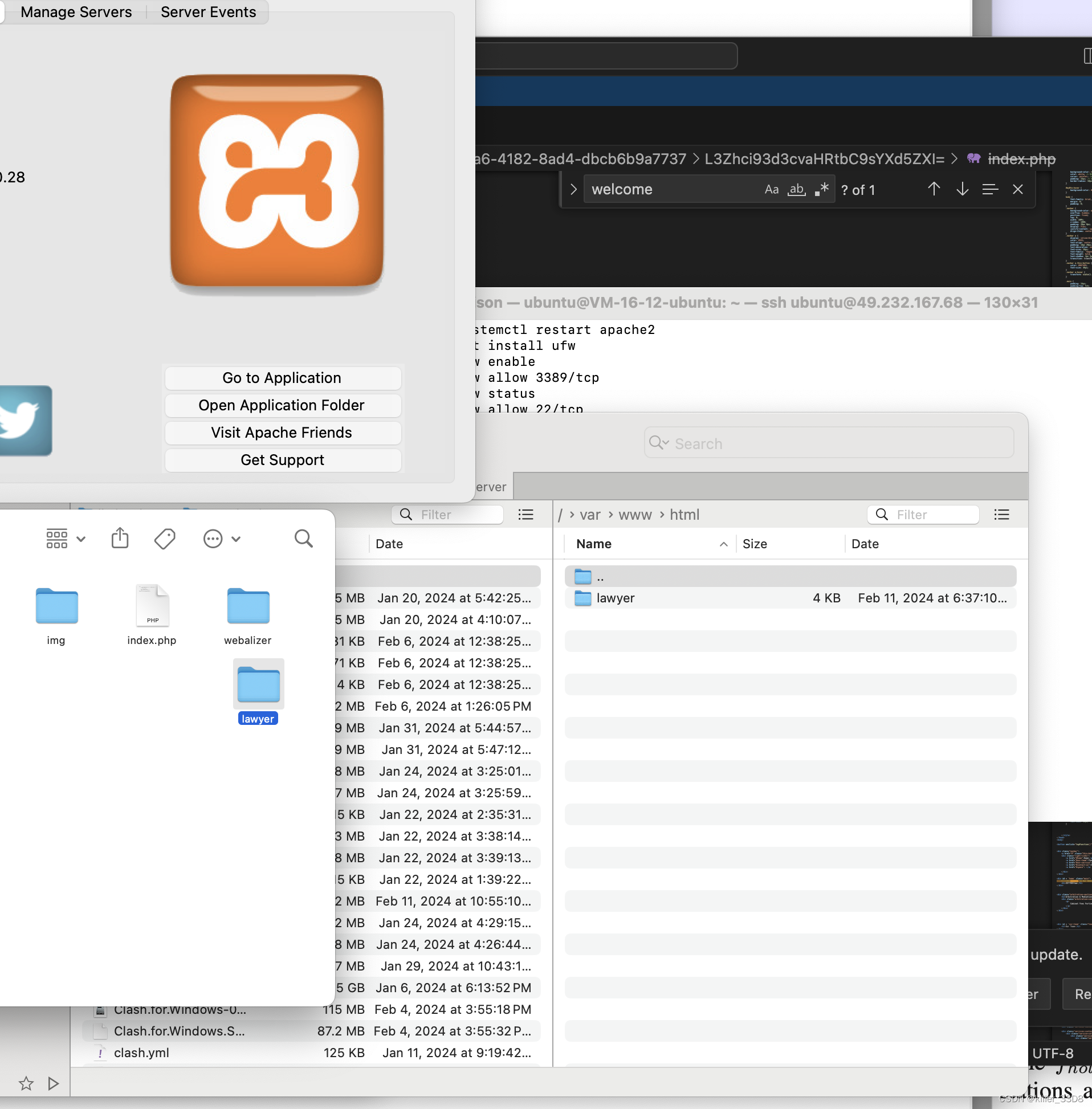
Task: Click Open Application Folder button
Action: (x=282, y=405)
